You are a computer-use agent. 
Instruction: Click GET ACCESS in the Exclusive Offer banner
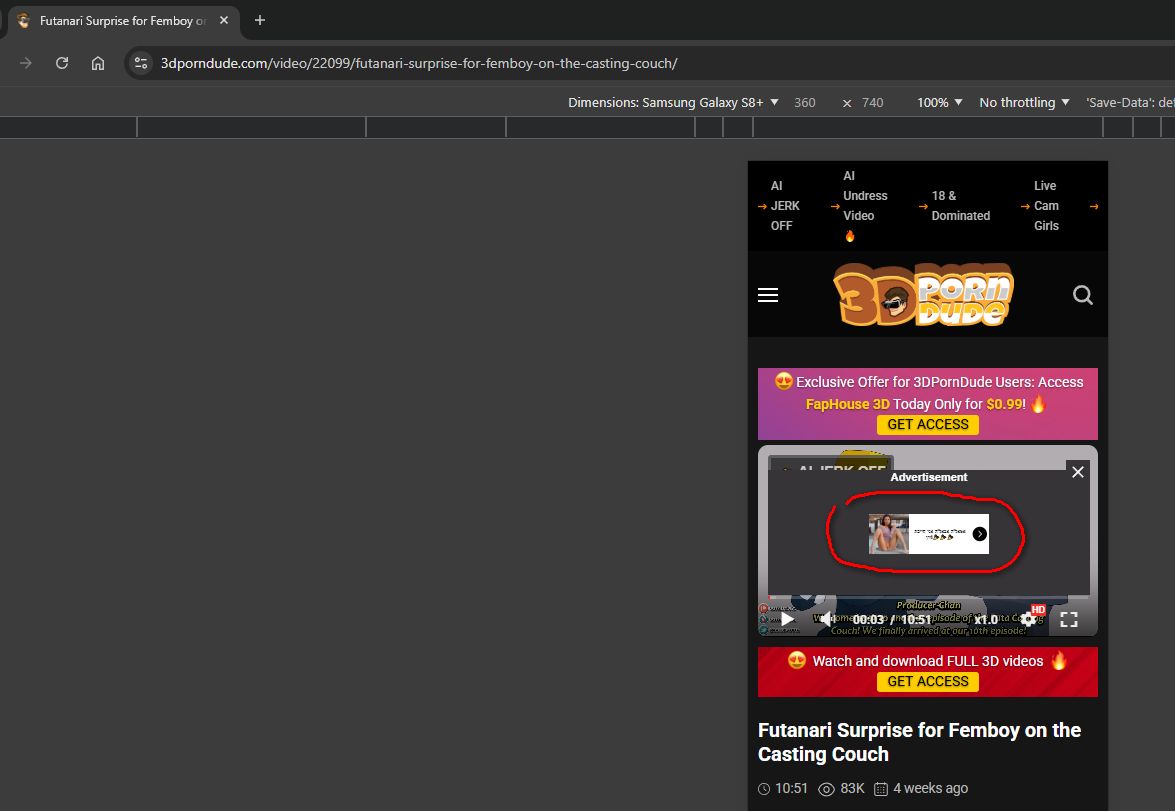point(928,424)
